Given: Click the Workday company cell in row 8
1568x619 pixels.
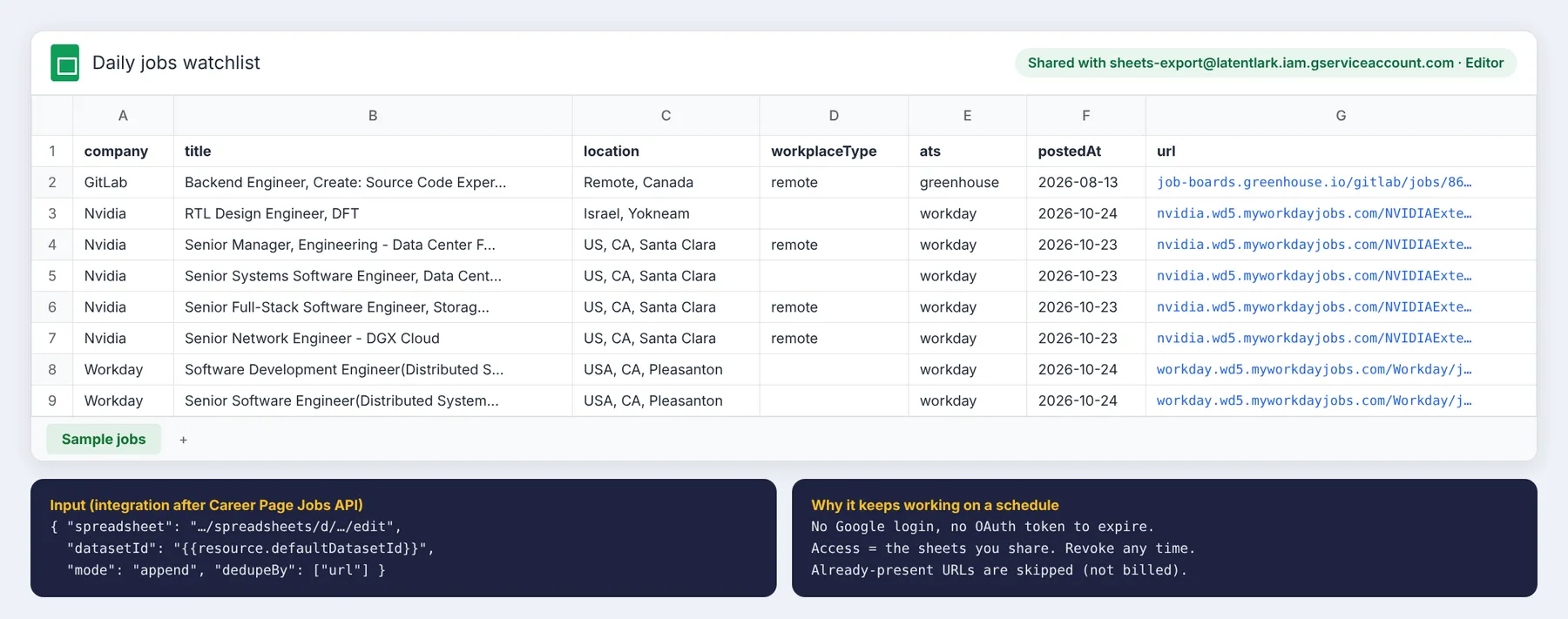Looking at the screenshot, I should [123, 370].
